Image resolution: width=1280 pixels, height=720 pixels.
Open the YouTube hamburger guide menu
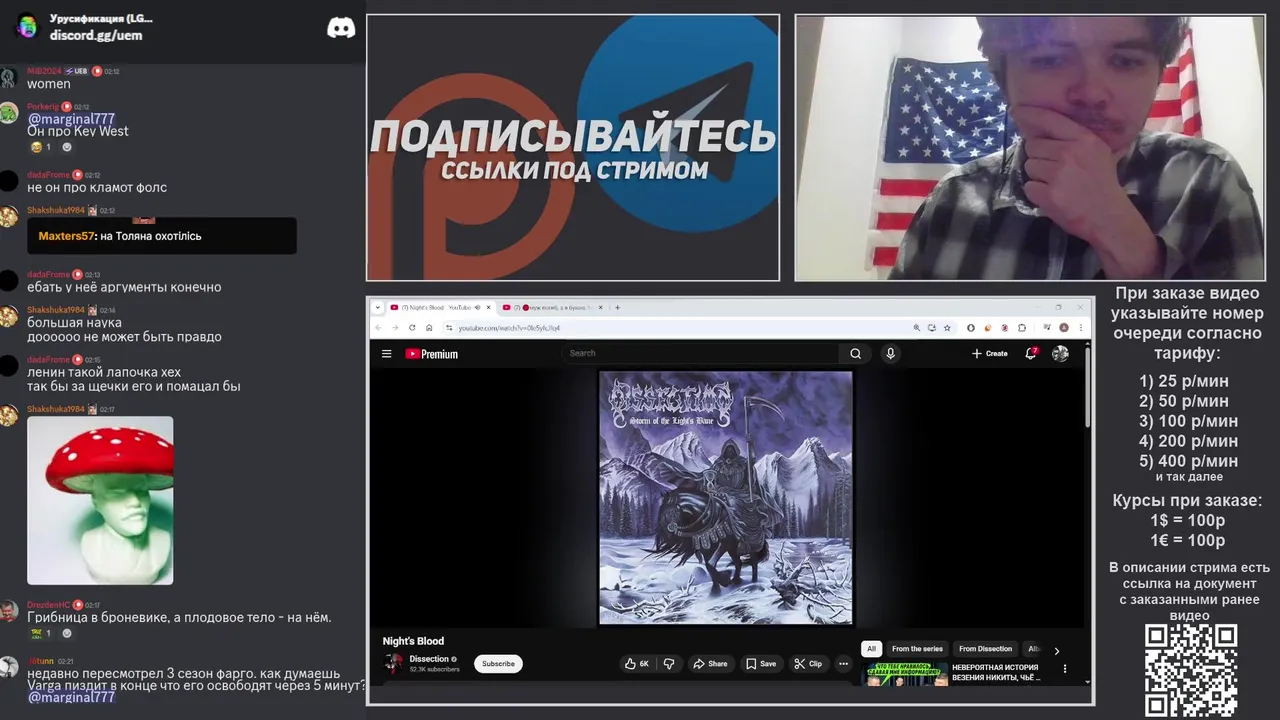386,354
